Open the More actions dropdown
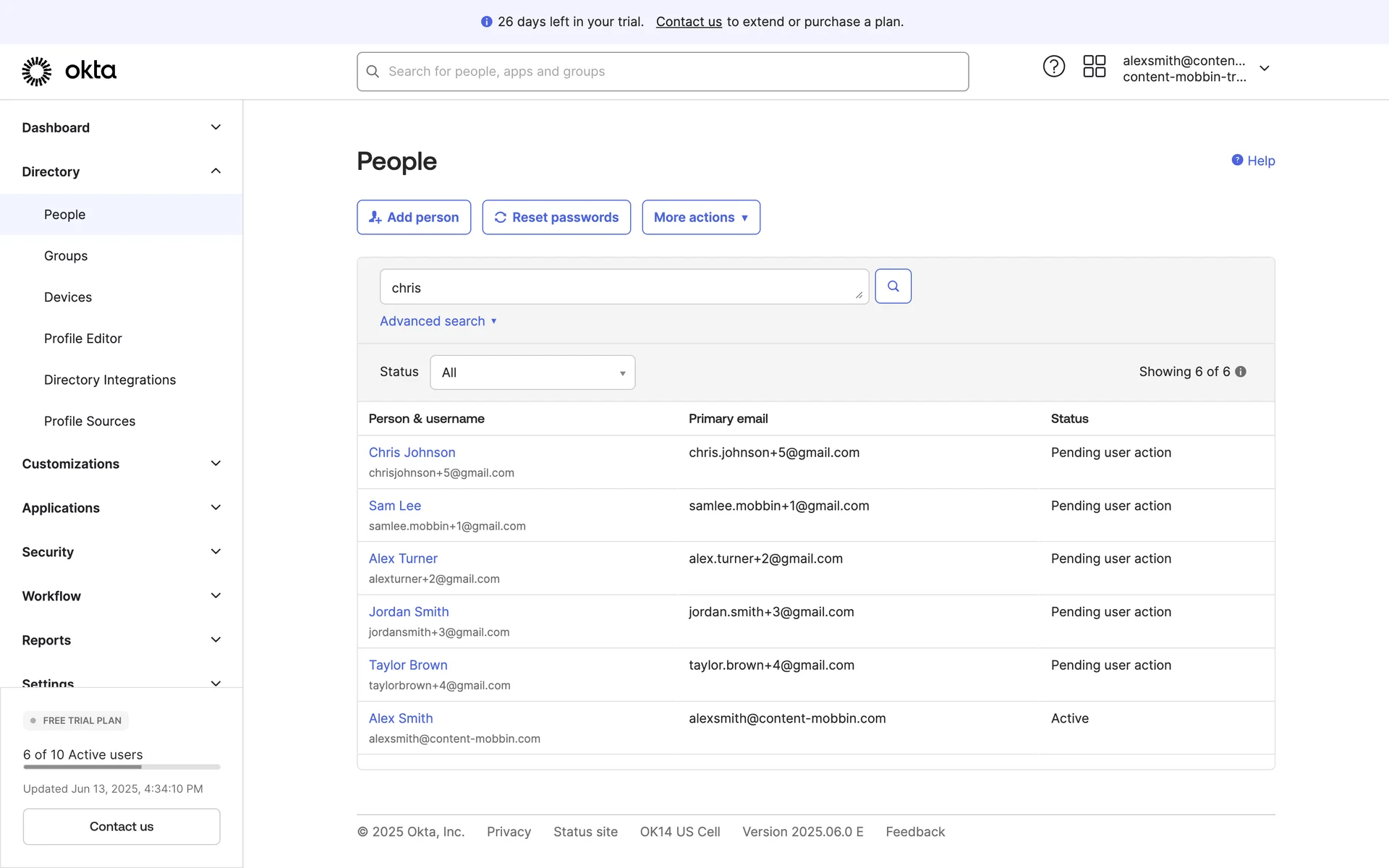 (x=700, y=217)
